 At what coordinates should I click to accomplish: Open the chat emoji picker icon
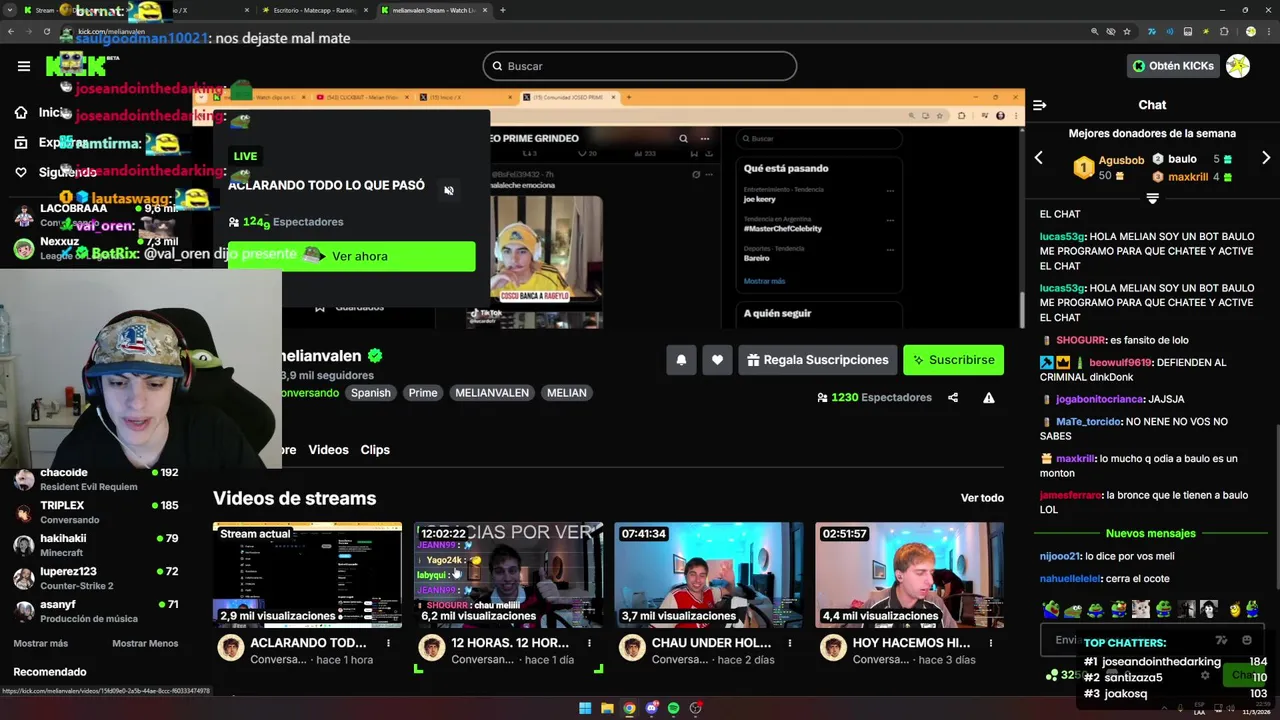point(1246,640)
